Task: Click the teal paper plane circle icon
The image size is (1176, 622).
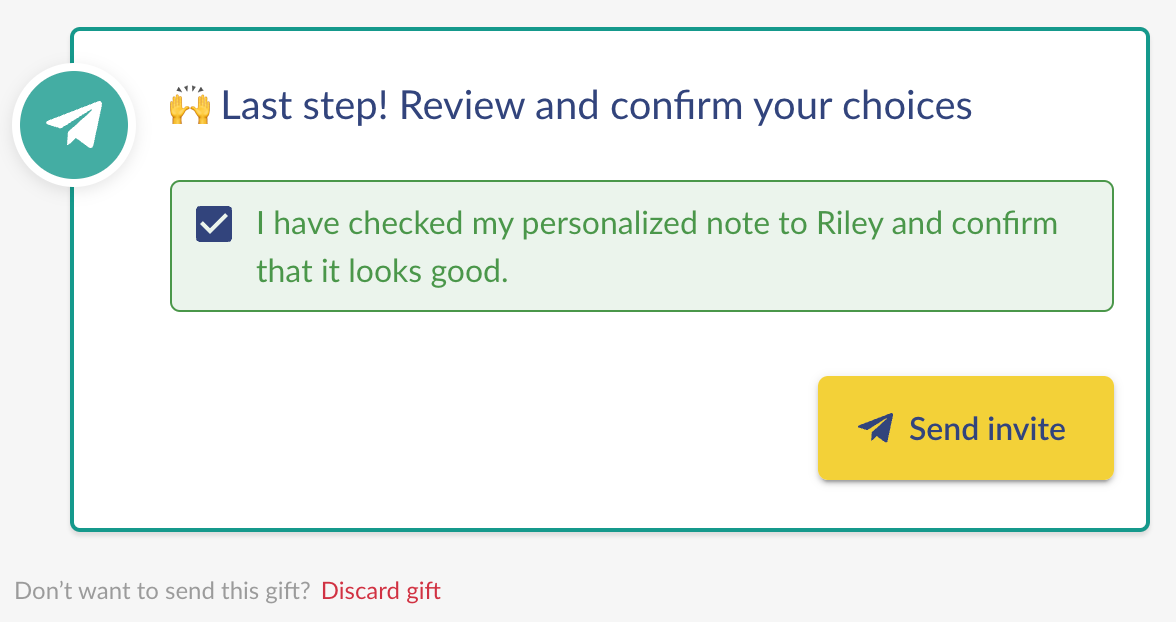Action: coord(74,125)
